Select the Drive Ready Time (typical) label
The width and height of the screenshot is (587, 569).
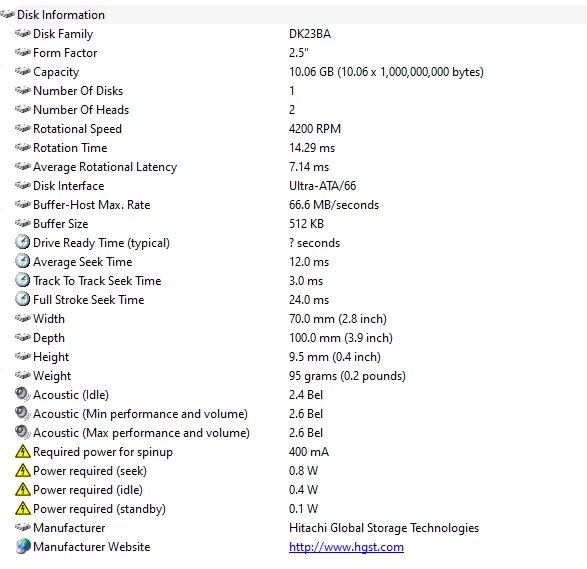[101, 243]
